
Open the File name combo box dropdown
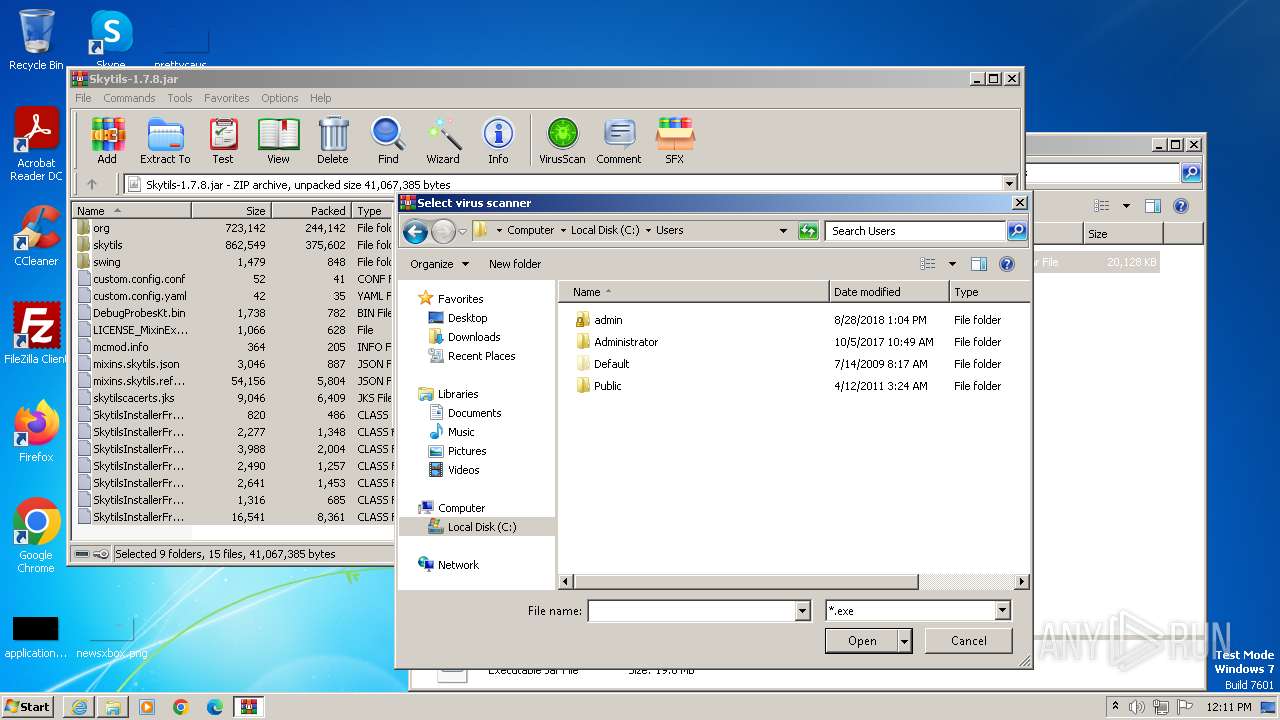click(x=802, y=611)
